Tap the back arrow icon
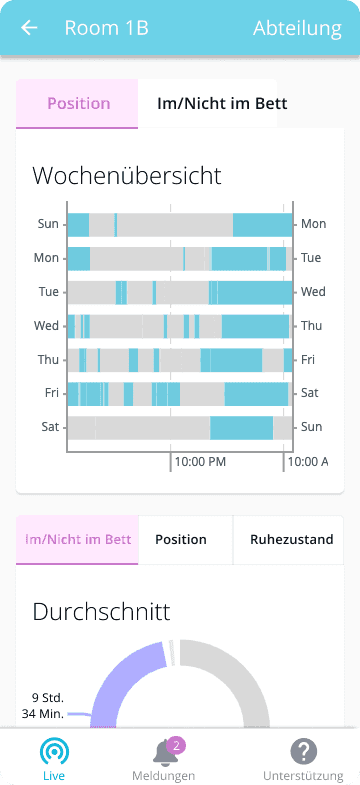 click(29, 28)
